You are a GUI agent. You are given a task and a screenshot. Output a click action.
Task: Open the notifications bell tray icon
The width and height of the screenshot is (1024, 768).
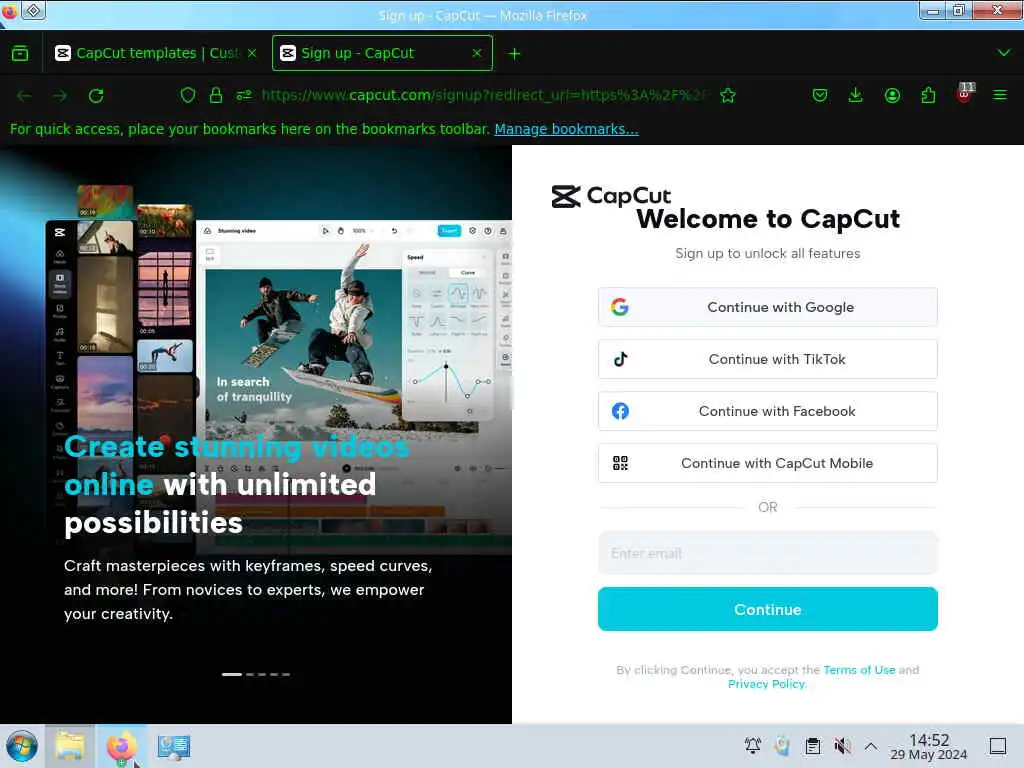[x=752, y=746]
